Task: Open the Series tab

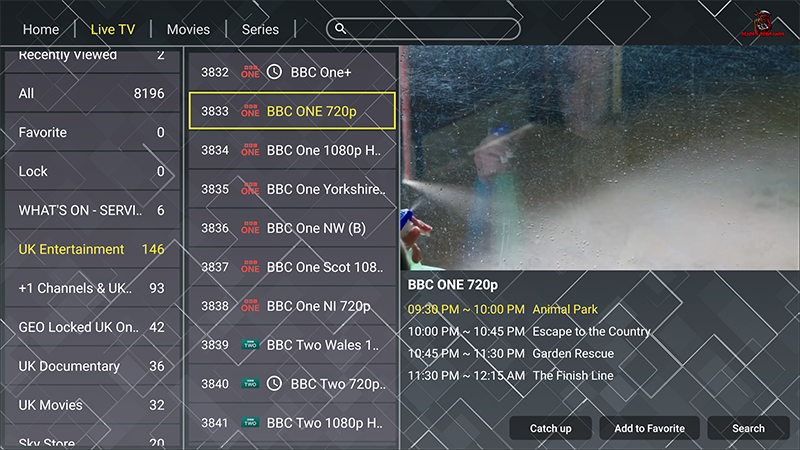Action: [x=260, y=29]
